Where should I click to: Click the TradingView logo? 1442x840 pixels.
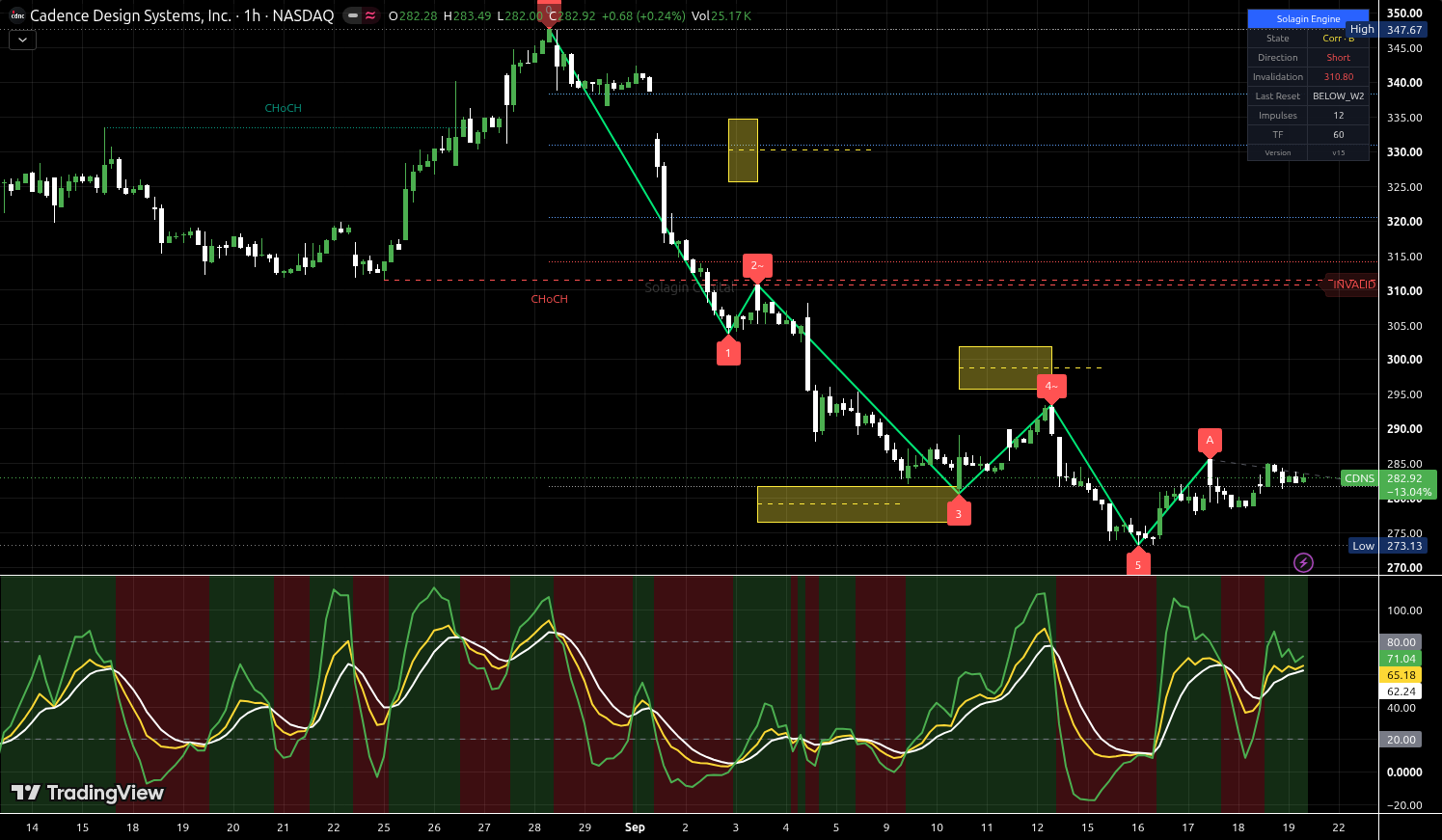[88, 793]
